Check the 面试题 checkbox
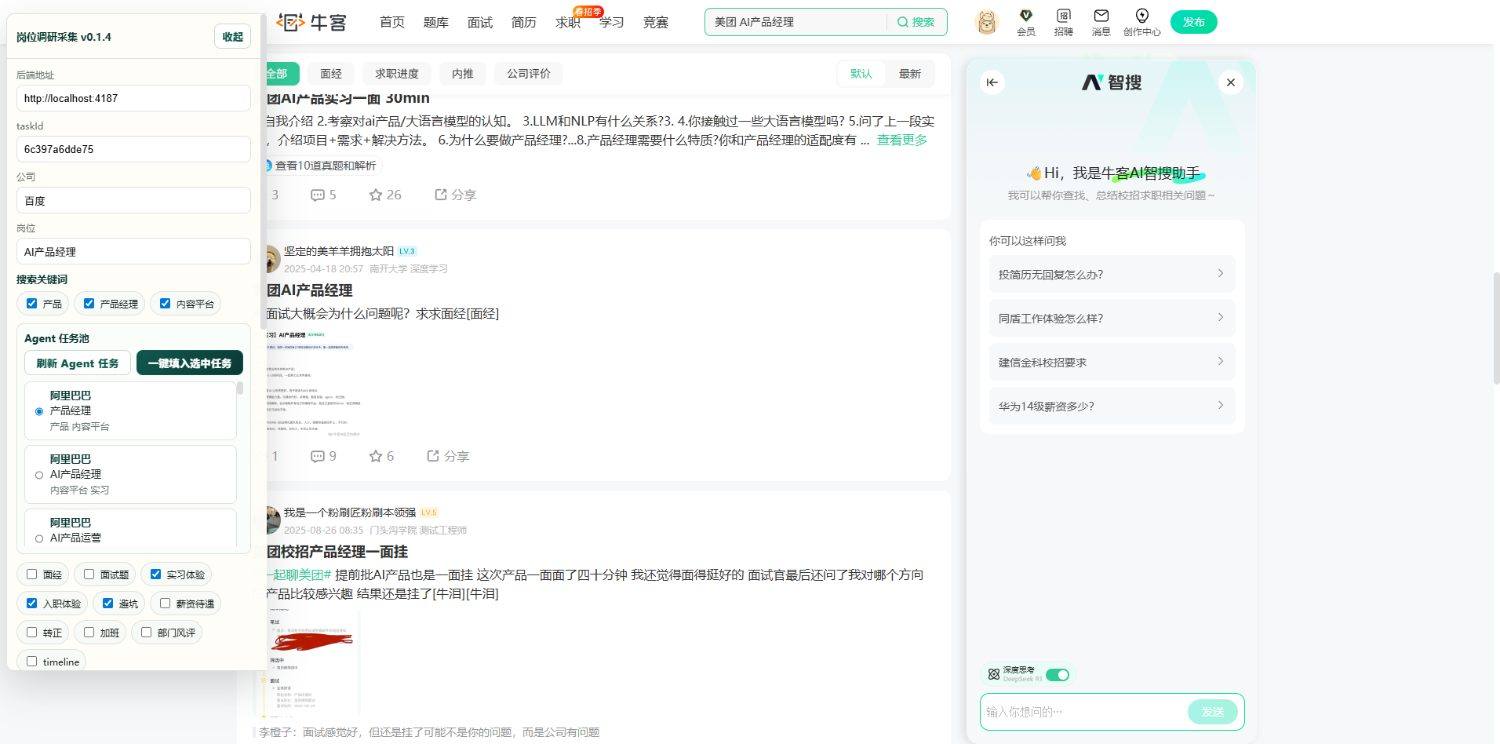This screenshot has width=1500, height=744. pos(89,575)
